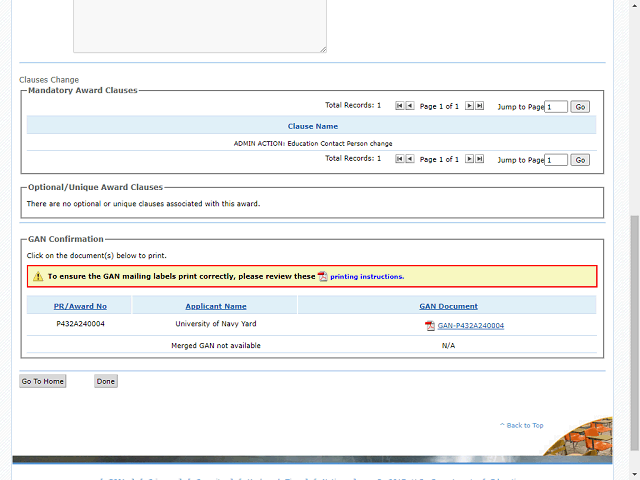Viewport: 640px width, 480px height.
Task: Click the Go To Home button
Action: coord(43,381)
